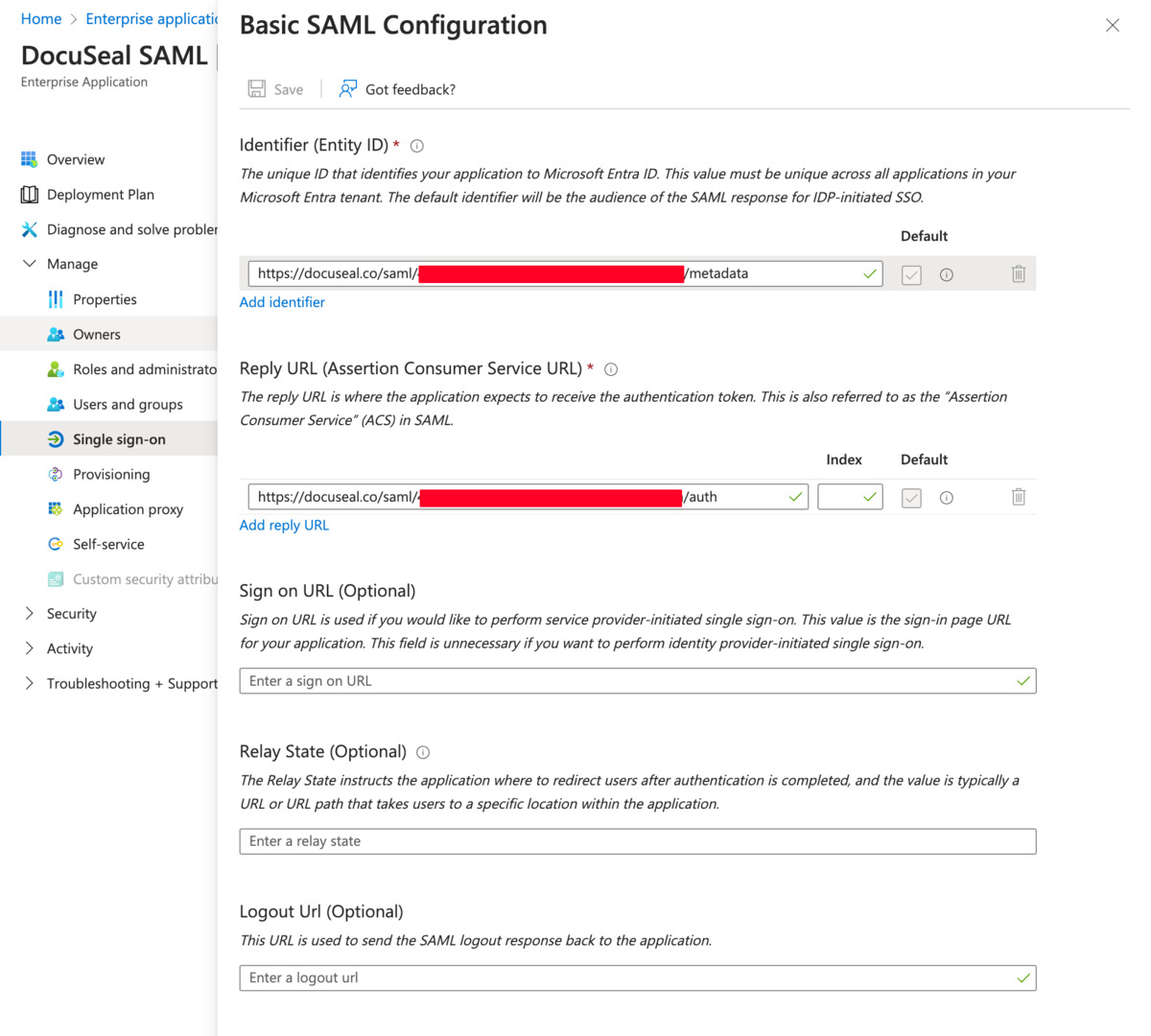
Task: Focus the Enter a relay state field
Action: pos(638,841)
